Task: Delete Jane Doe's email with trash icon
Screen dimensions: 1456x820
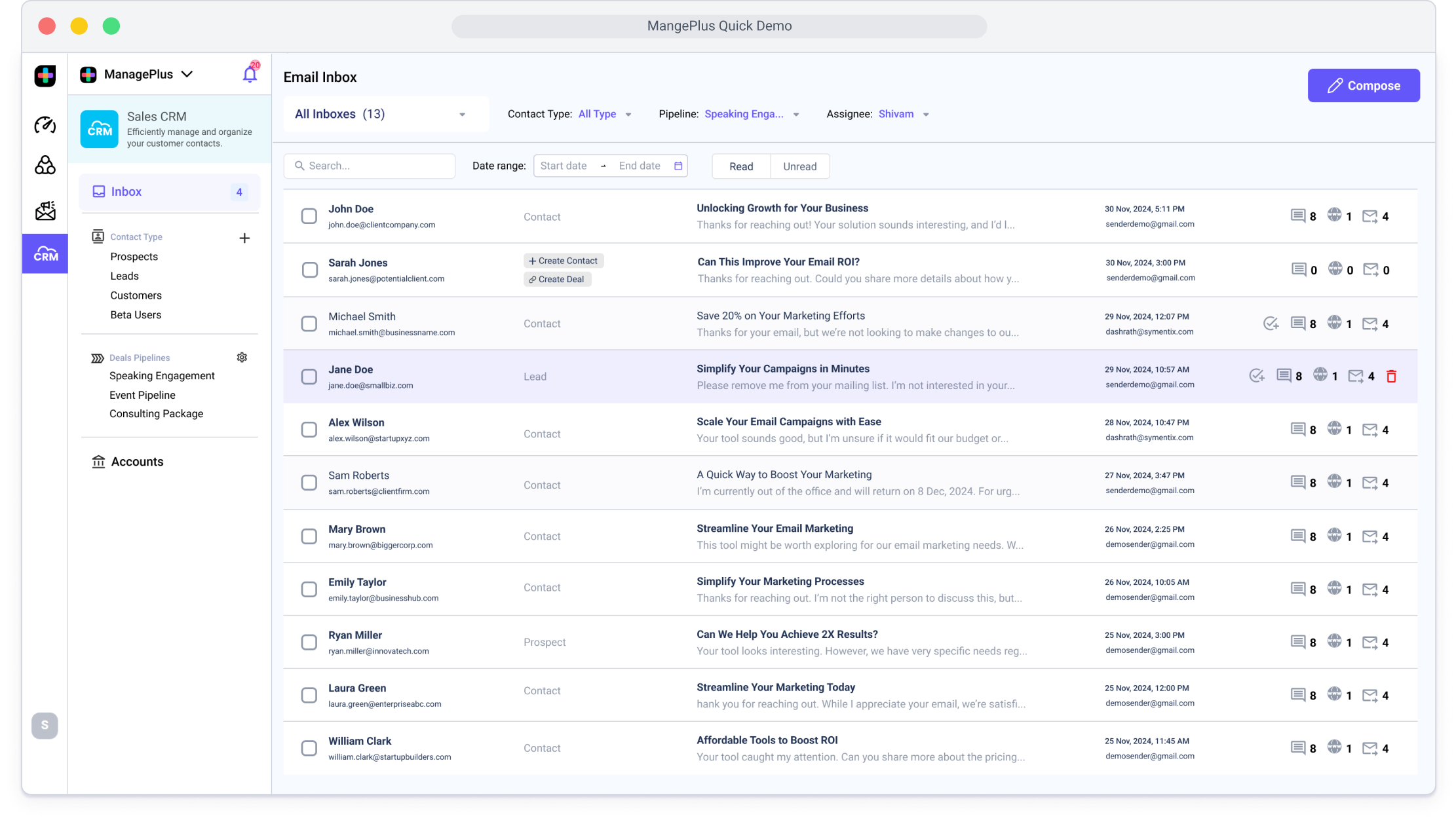Action: (x=1391, y=377)
